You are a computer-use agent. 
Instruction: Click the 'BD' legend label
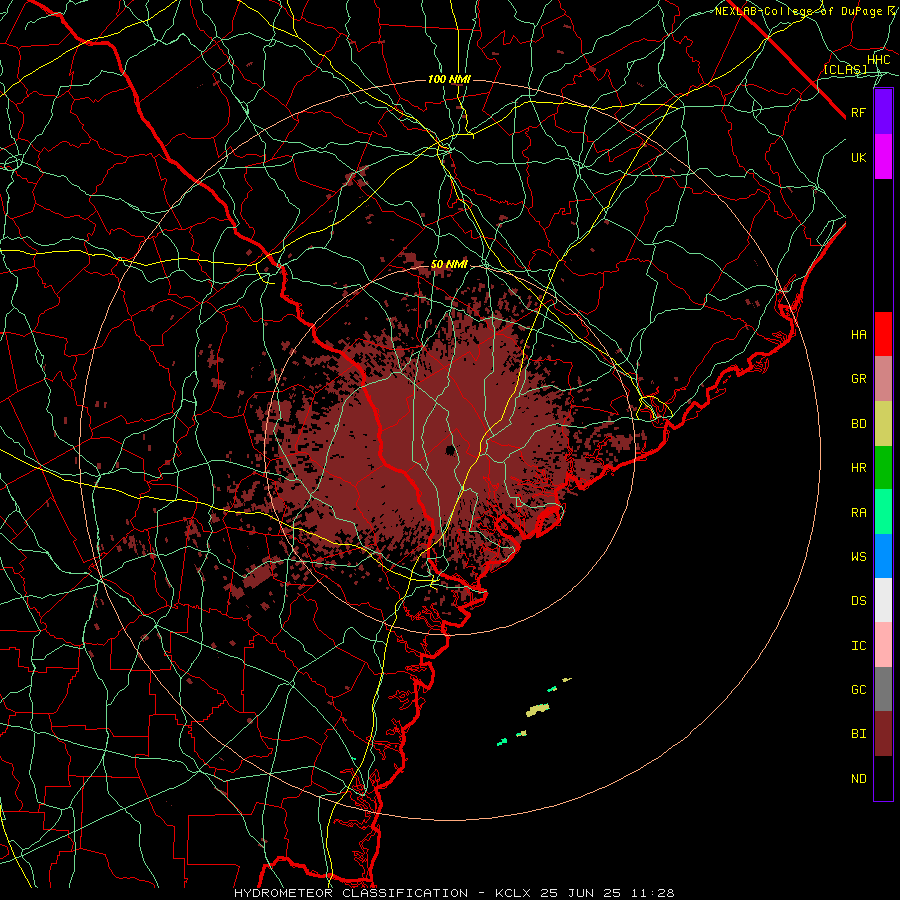858,424
